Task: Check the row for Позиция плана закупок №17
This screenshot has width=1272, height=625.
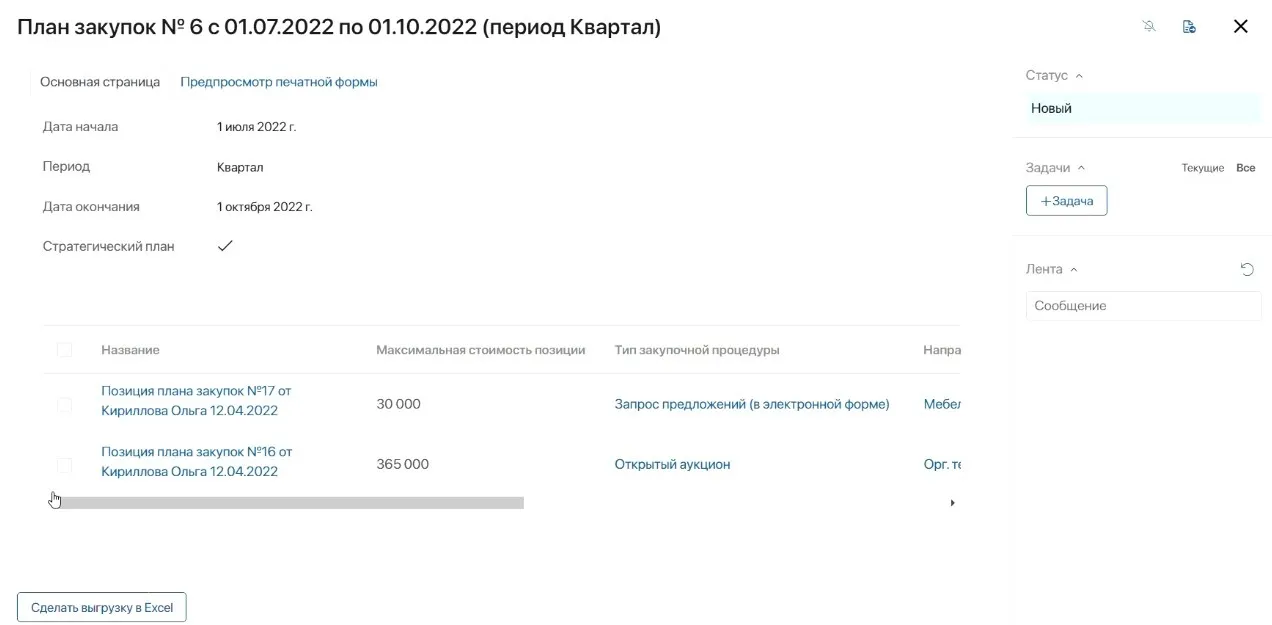Action: (x=64, y=404)
